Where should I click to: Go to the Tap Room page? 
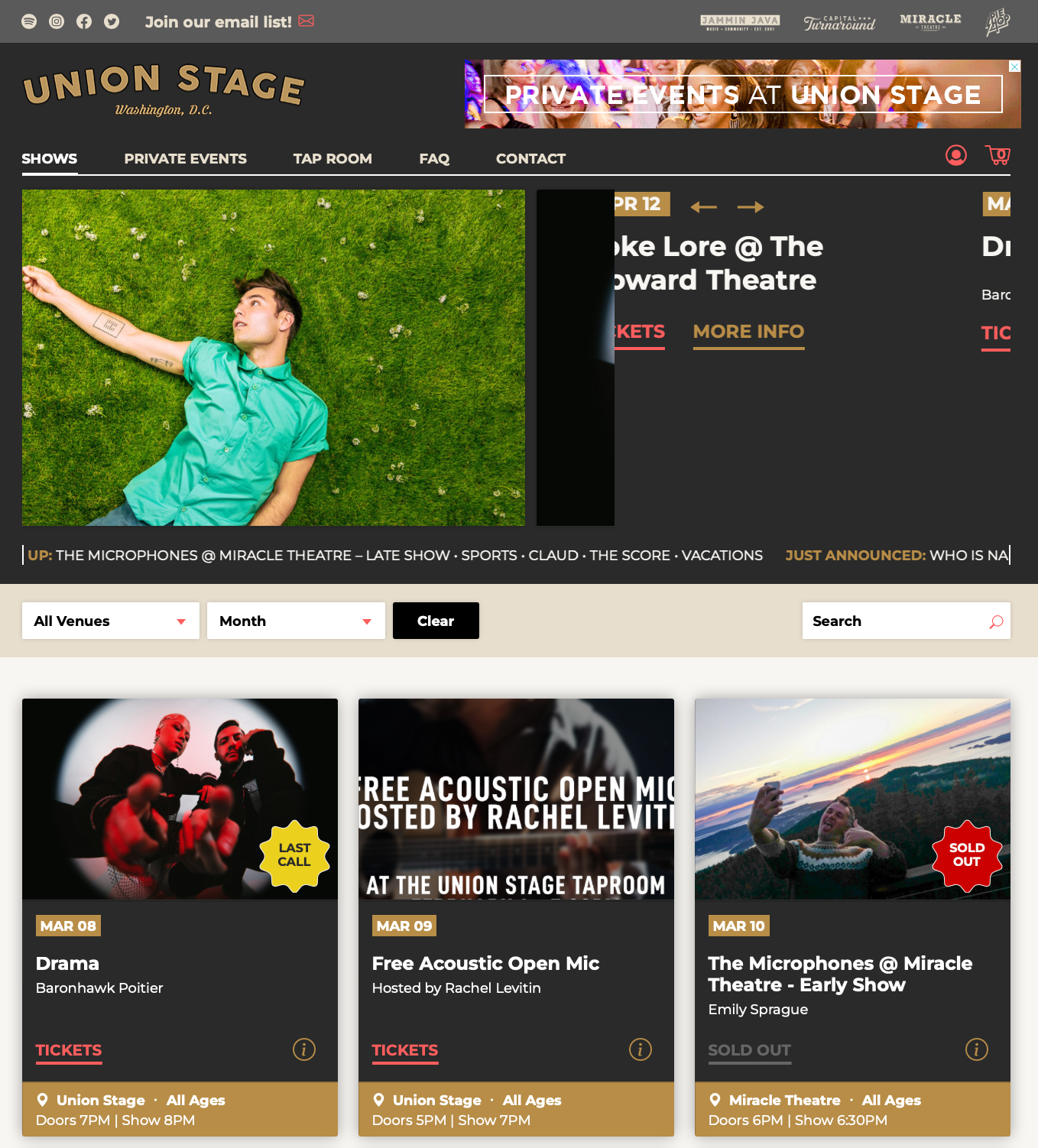coord(332,159)
